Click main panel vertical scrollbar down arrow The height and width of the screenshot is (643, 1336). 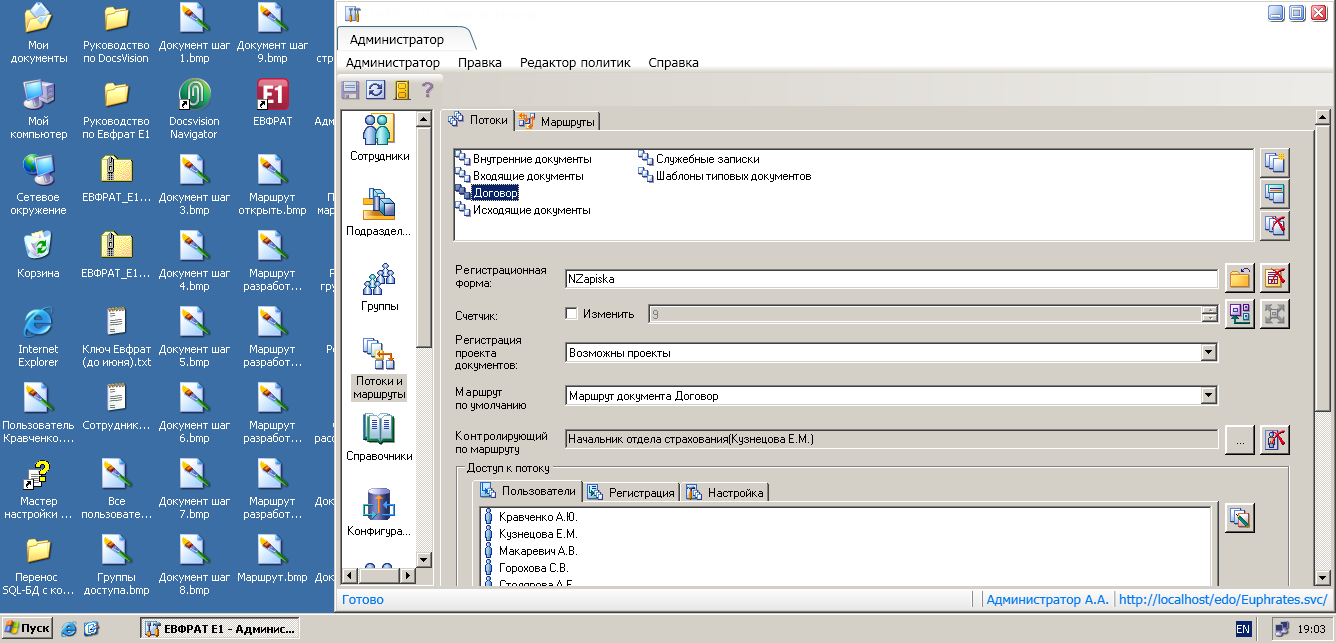pos(1323,577)
